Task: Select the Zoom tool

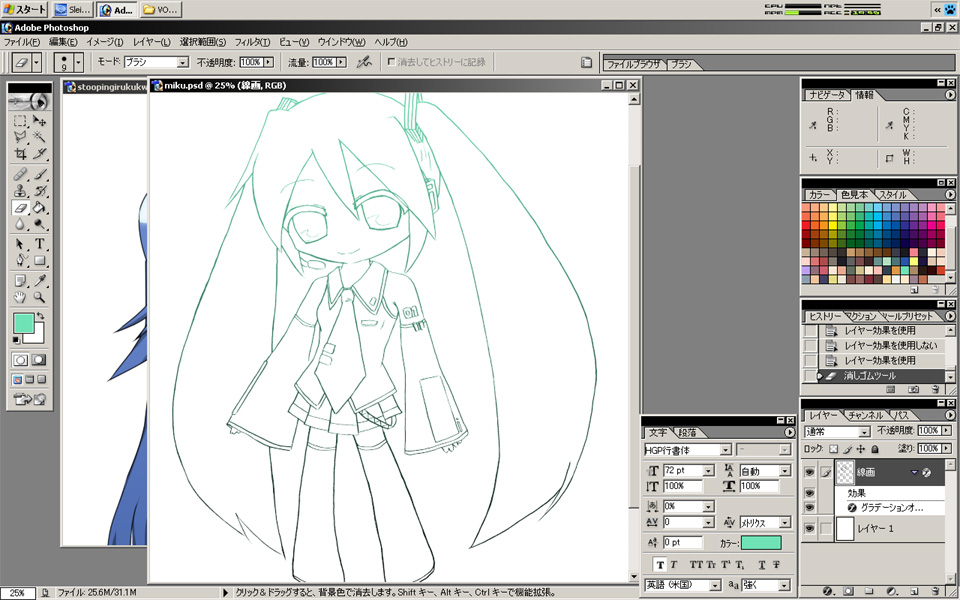Action: pos(39,298)
